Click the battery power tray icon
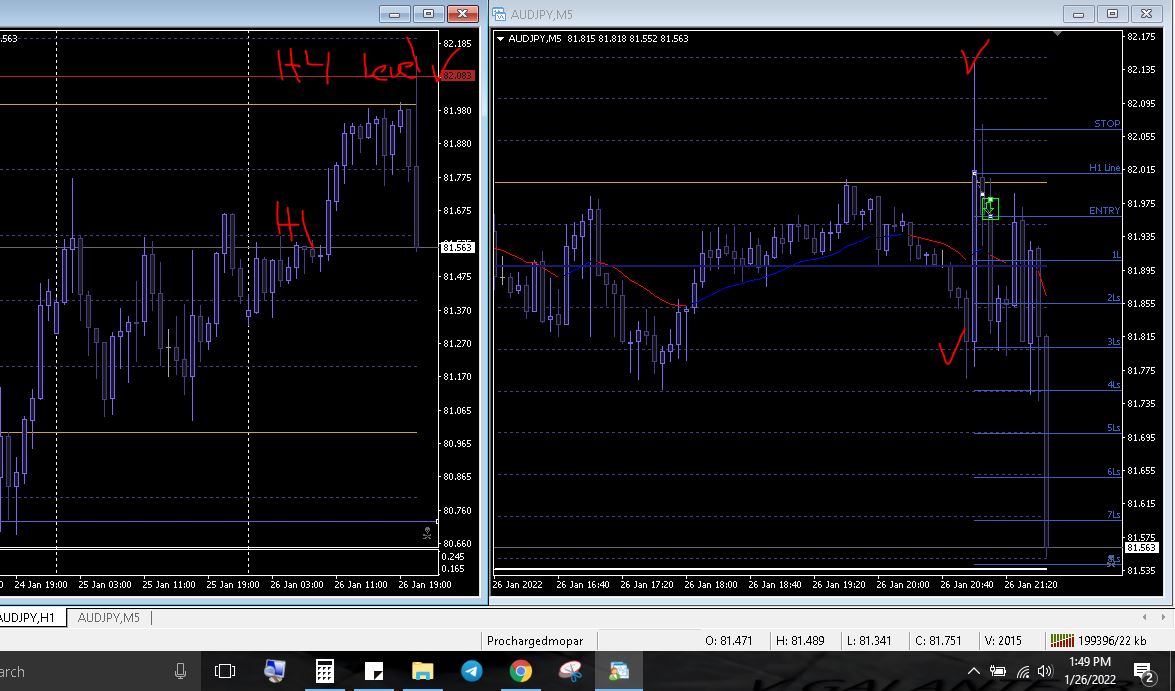1175x691 pixels. [x=997, y=671]
